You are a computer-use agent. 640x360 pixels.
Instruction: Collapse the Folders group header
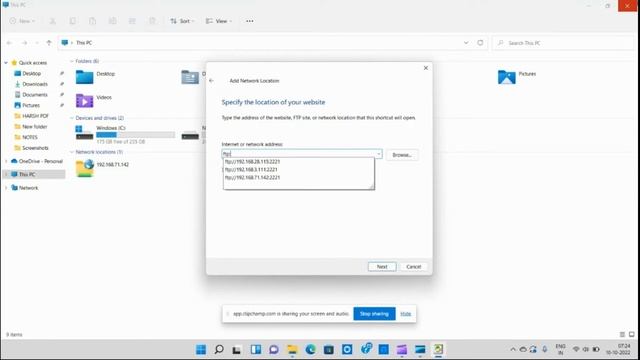tap(72, 61)
